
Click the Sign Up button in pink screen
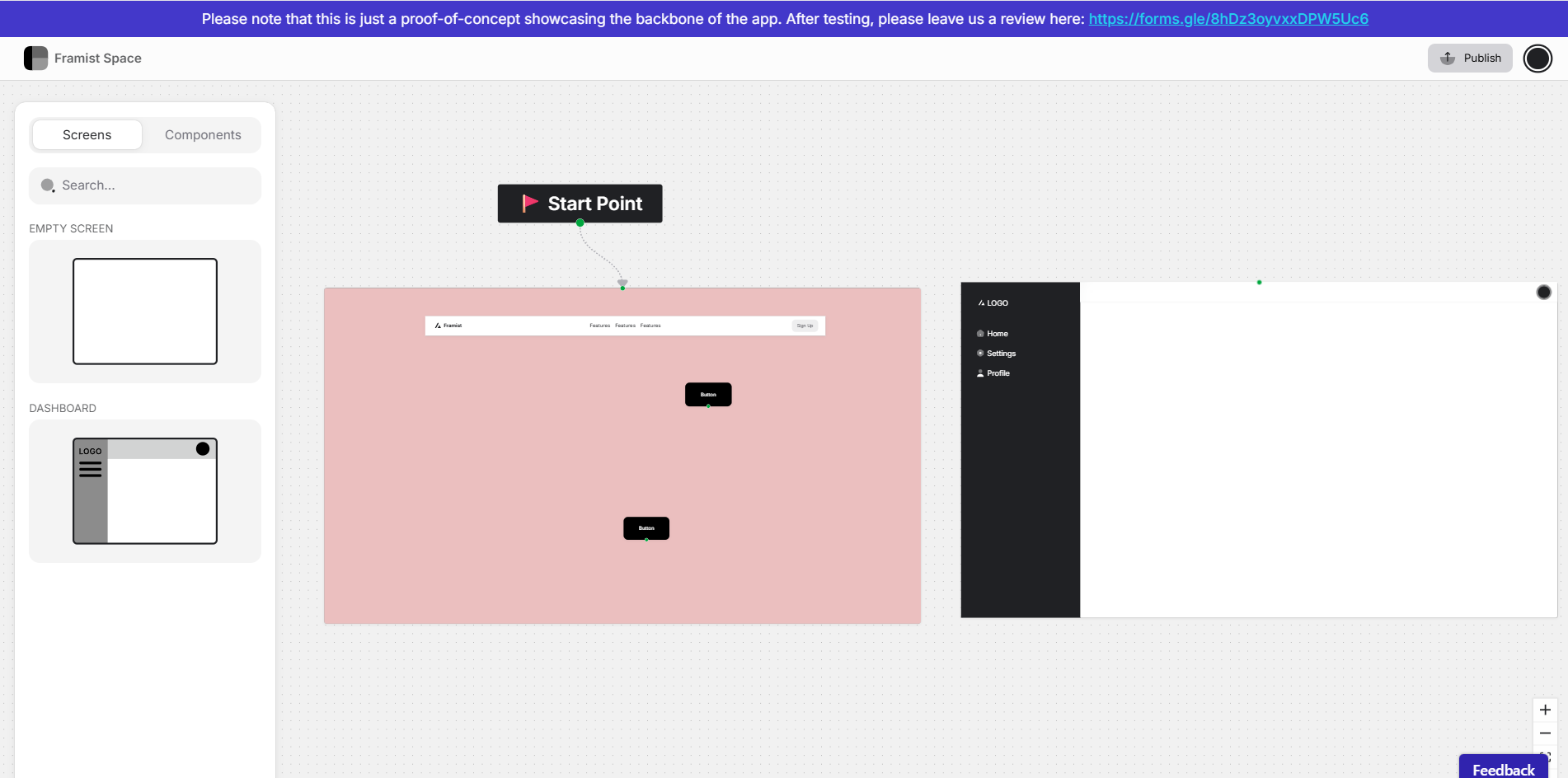805,326
